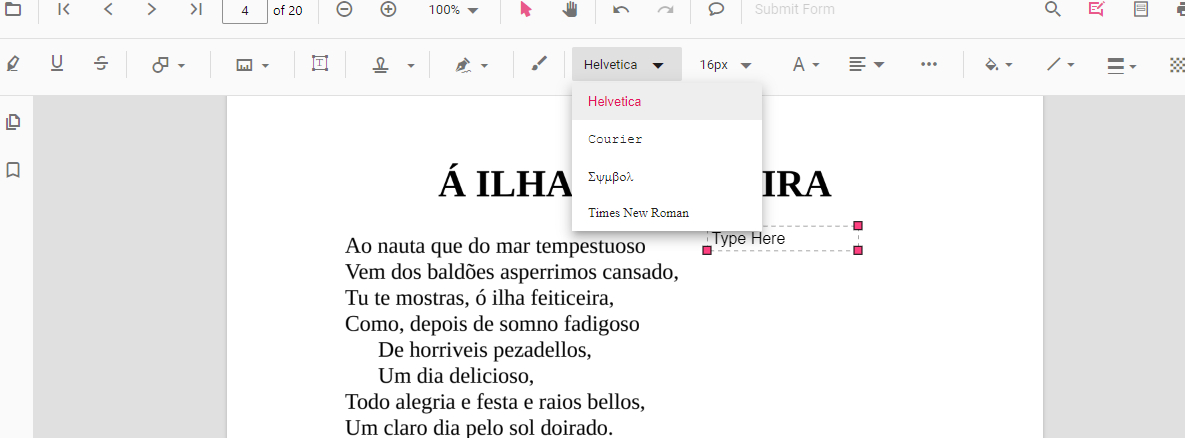Click inside the Type Here text box
The image size is (1185, 438).
[x=782, y=239]
